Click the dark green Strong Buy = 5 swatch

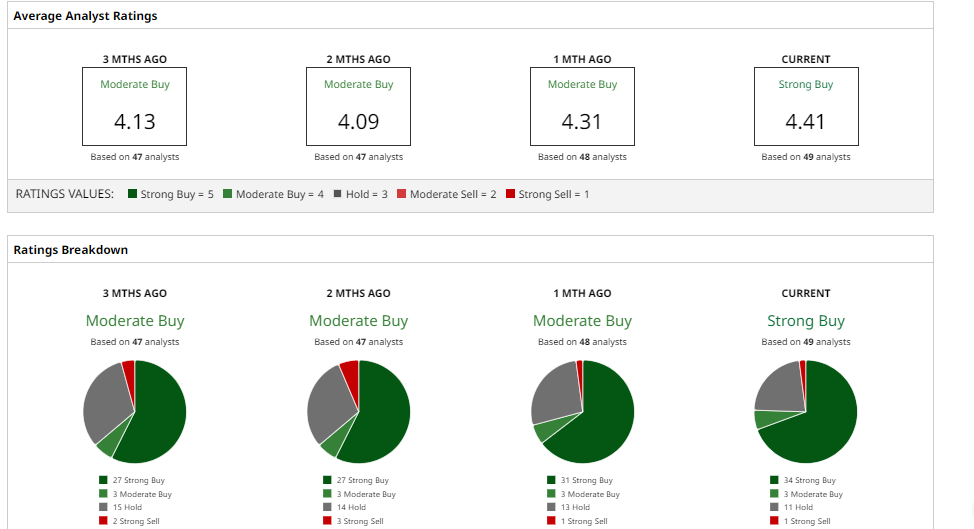click(132, 194)
